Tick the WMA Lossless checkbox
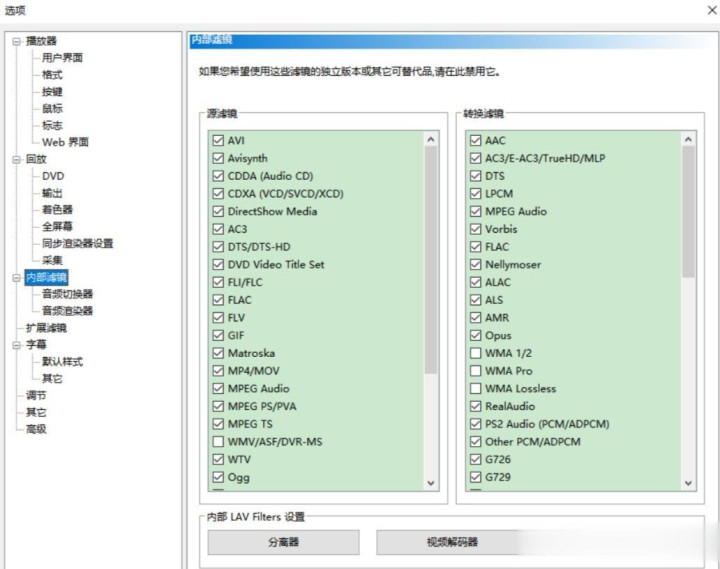The width and height of the screenshot is (720, 569). coord(476,389)
